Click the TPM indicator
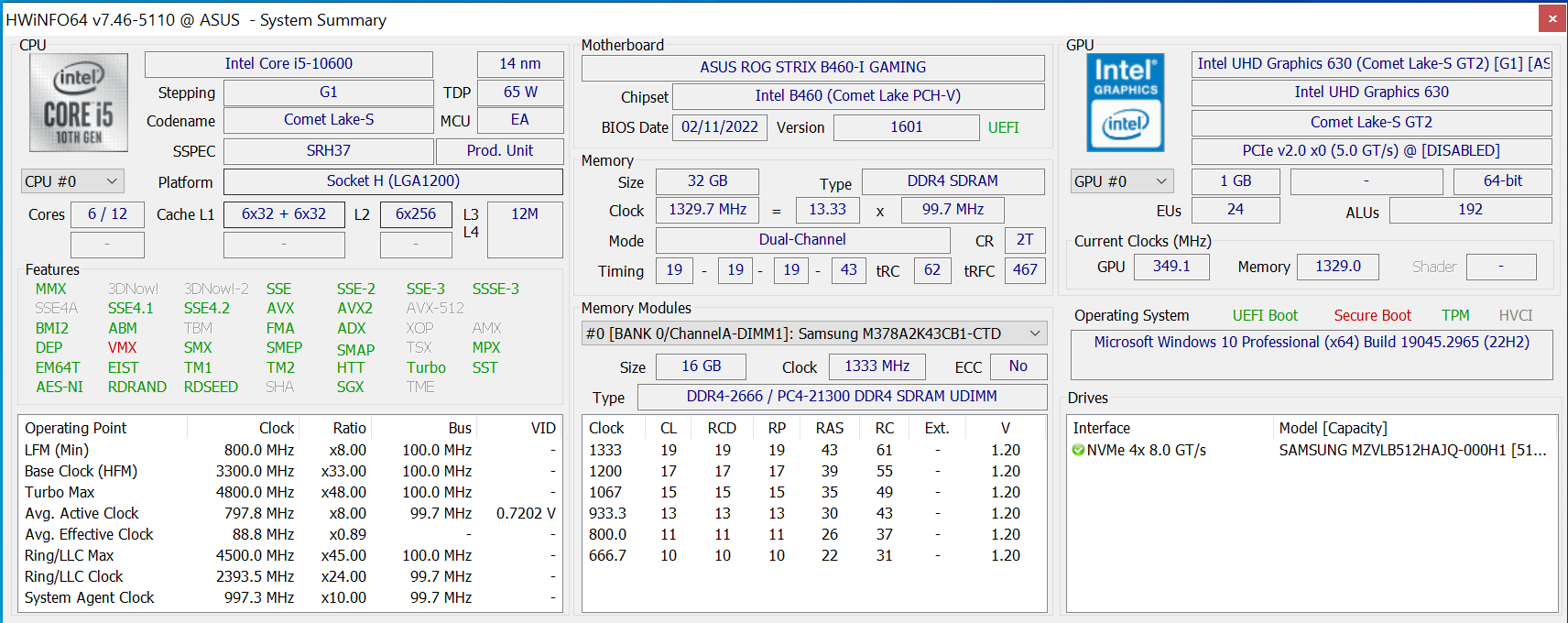This screenshot has height=623, width=1568. [1455, 315]
